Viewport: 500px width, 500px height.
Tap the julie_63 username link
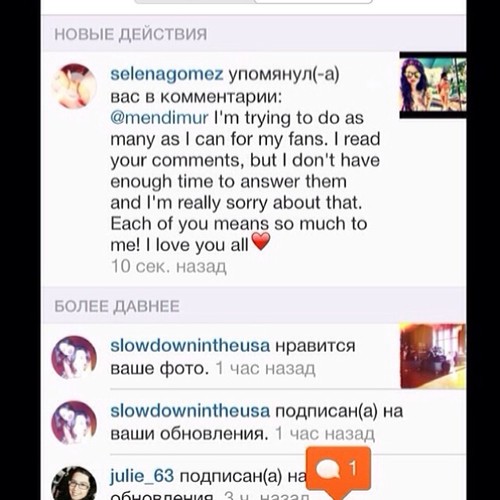coord(142,476)
